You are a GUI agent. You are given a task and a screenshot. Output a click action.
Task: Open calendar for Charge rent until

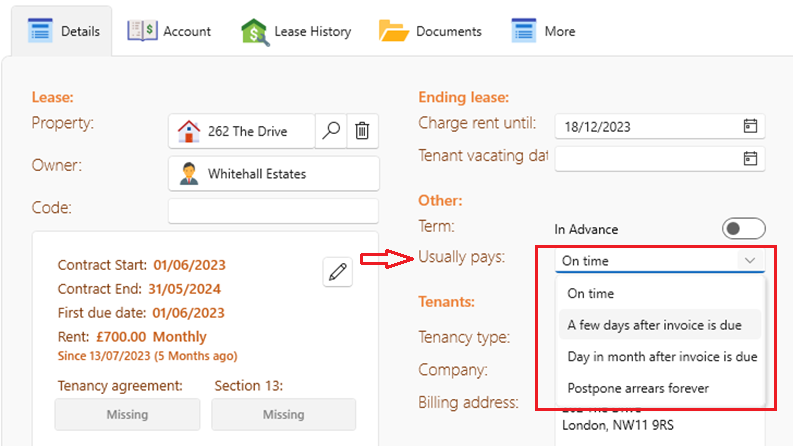(x=750, y=126)
